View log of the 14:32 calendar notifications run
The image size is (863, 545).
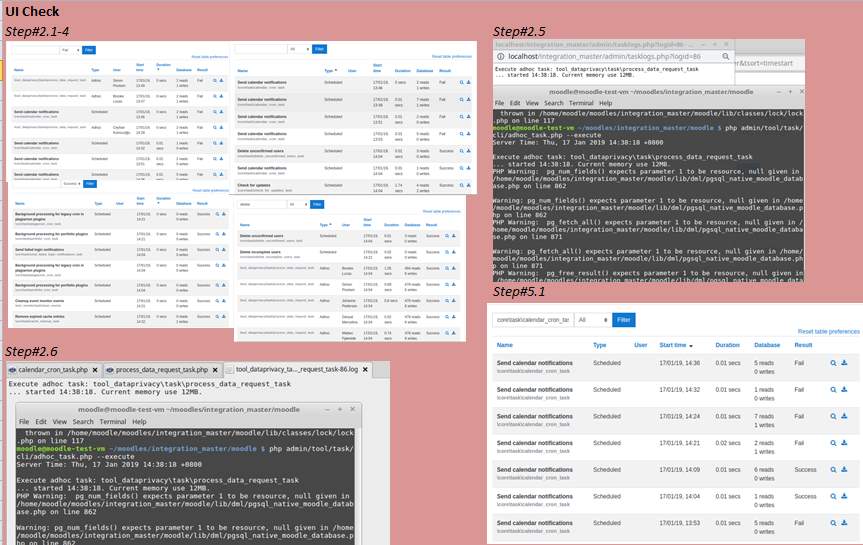(833, 389)
